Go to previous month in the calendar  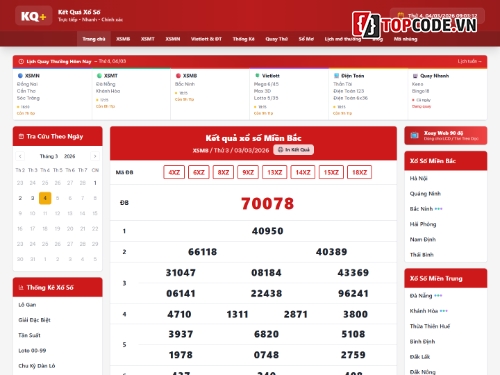coord(20,156)
